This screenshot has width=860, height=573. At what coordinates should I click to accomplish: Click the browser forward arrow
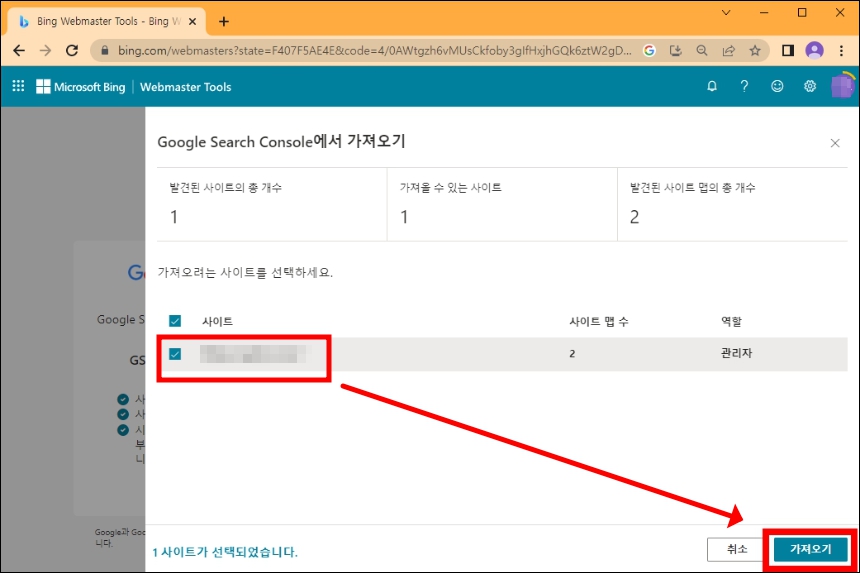[46, 51]
